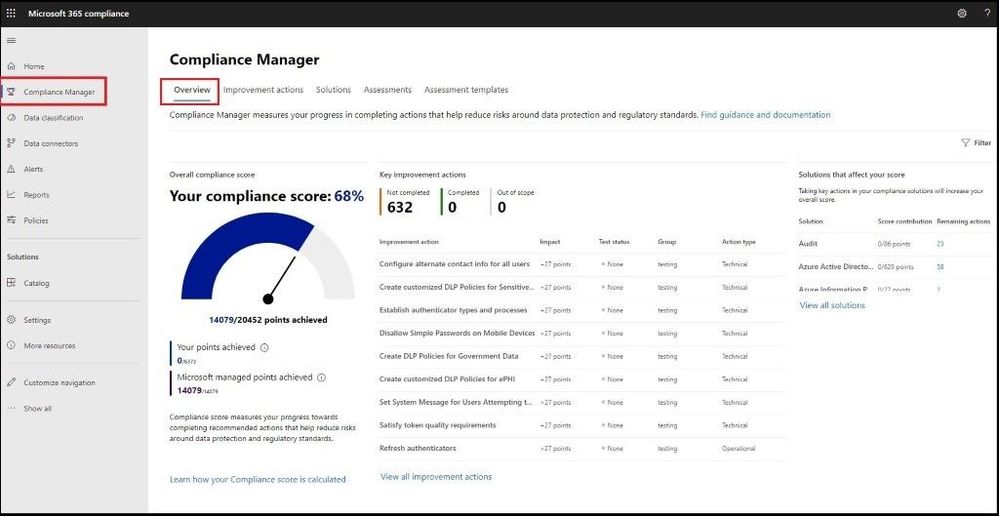Click the Alerts warning icon
The width and height of the screenshot is (999, 516).
(11, 169)
